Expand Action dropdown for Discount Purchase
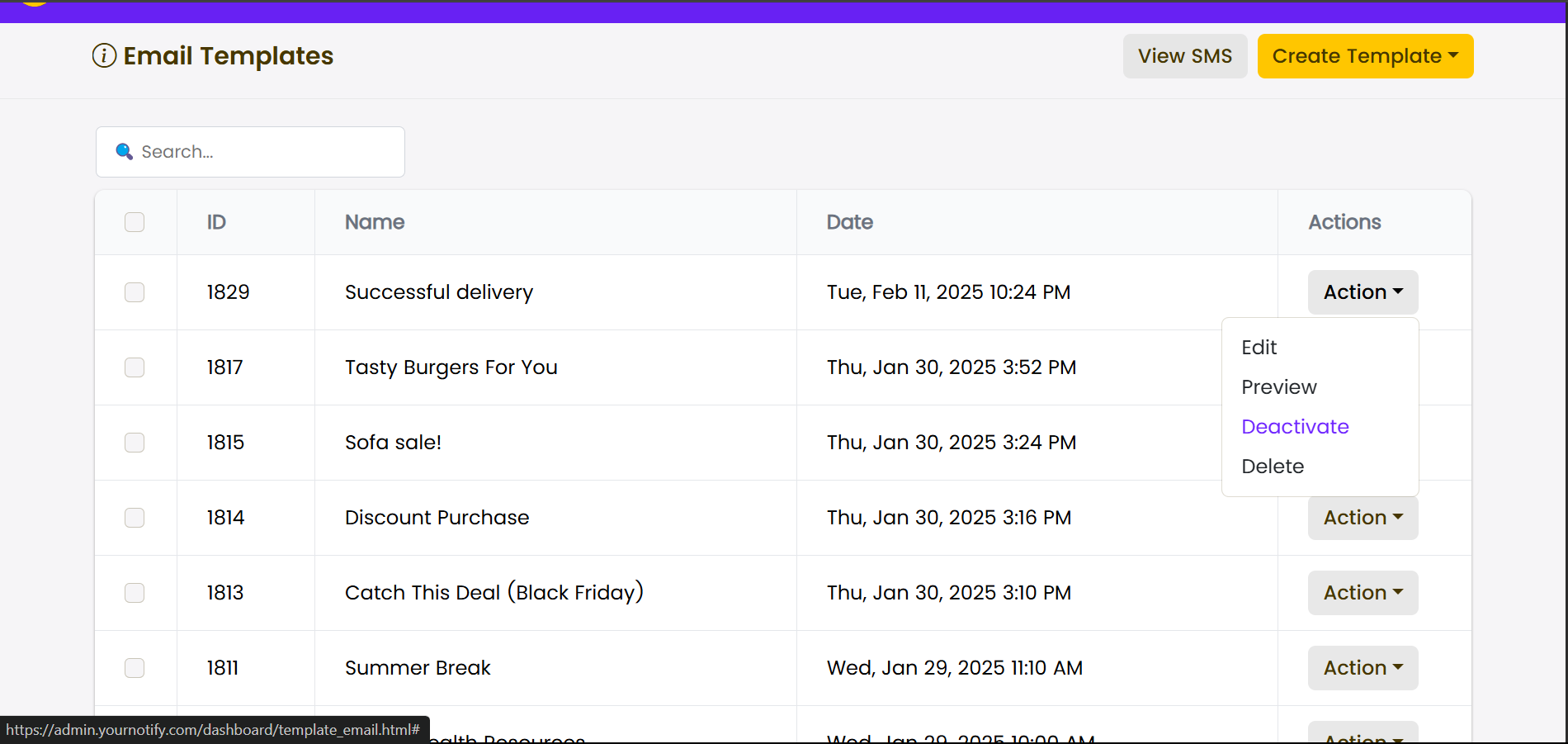 tap(1363, 518)
